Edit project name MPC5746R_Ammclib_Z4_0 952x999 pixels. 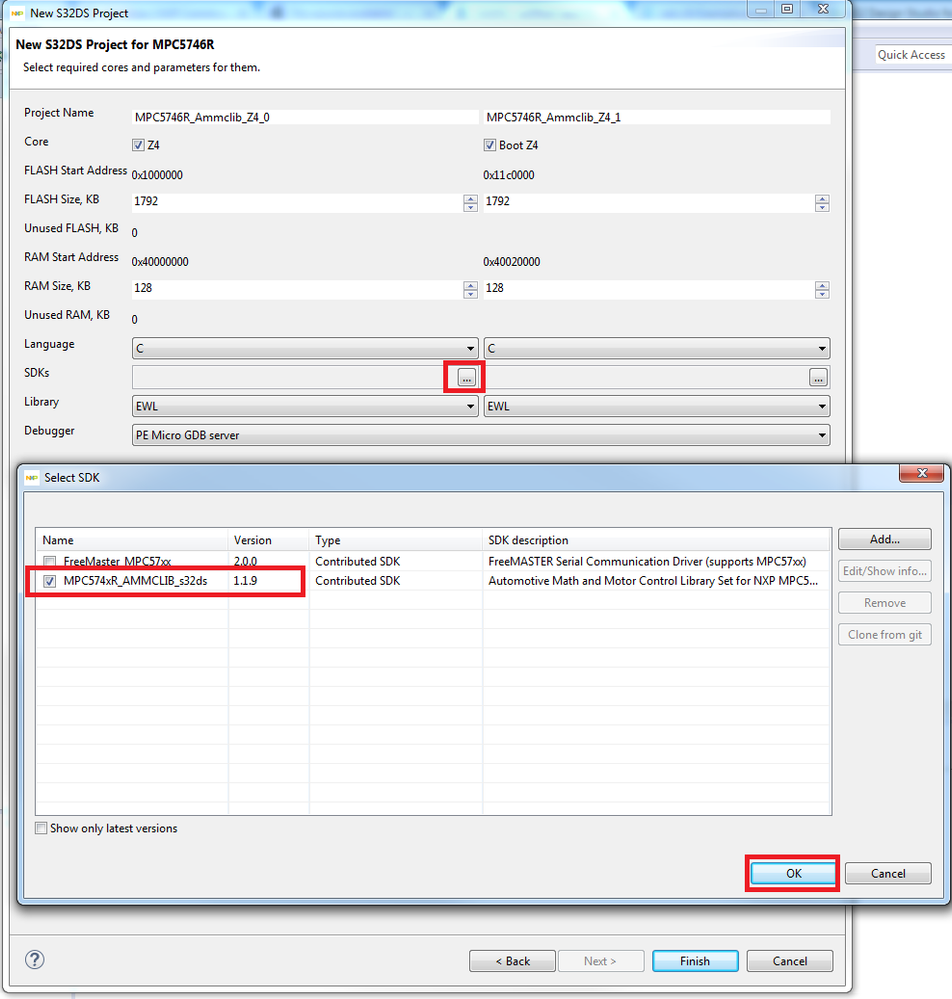[305, 117]
